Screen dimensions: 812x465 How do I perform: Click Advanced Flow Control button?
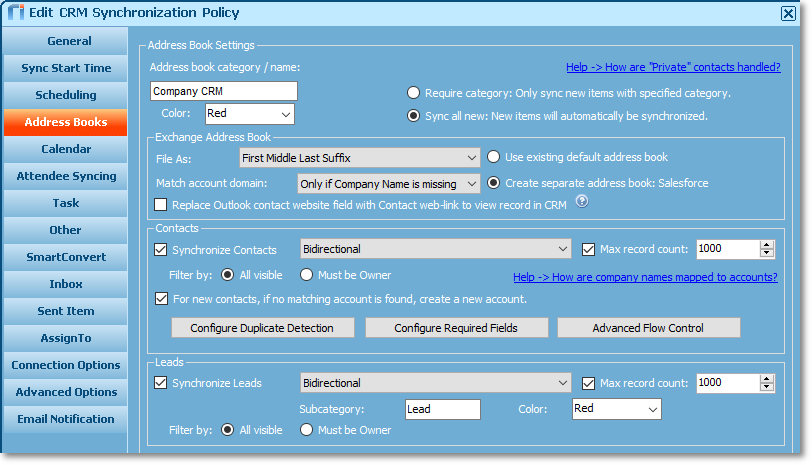point(648,328)
